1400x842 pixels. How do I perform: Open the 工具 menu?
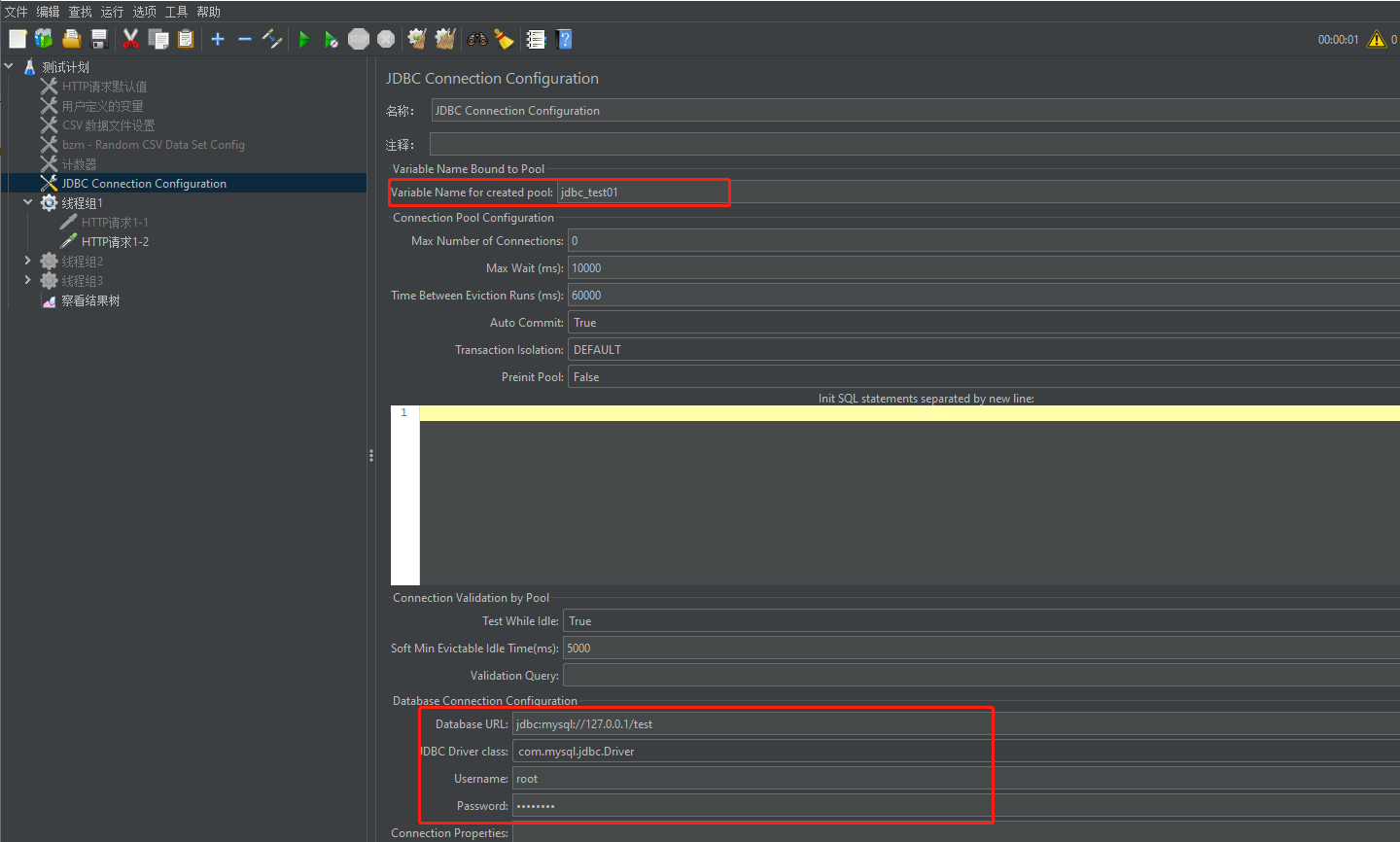(x=177, y=12)
